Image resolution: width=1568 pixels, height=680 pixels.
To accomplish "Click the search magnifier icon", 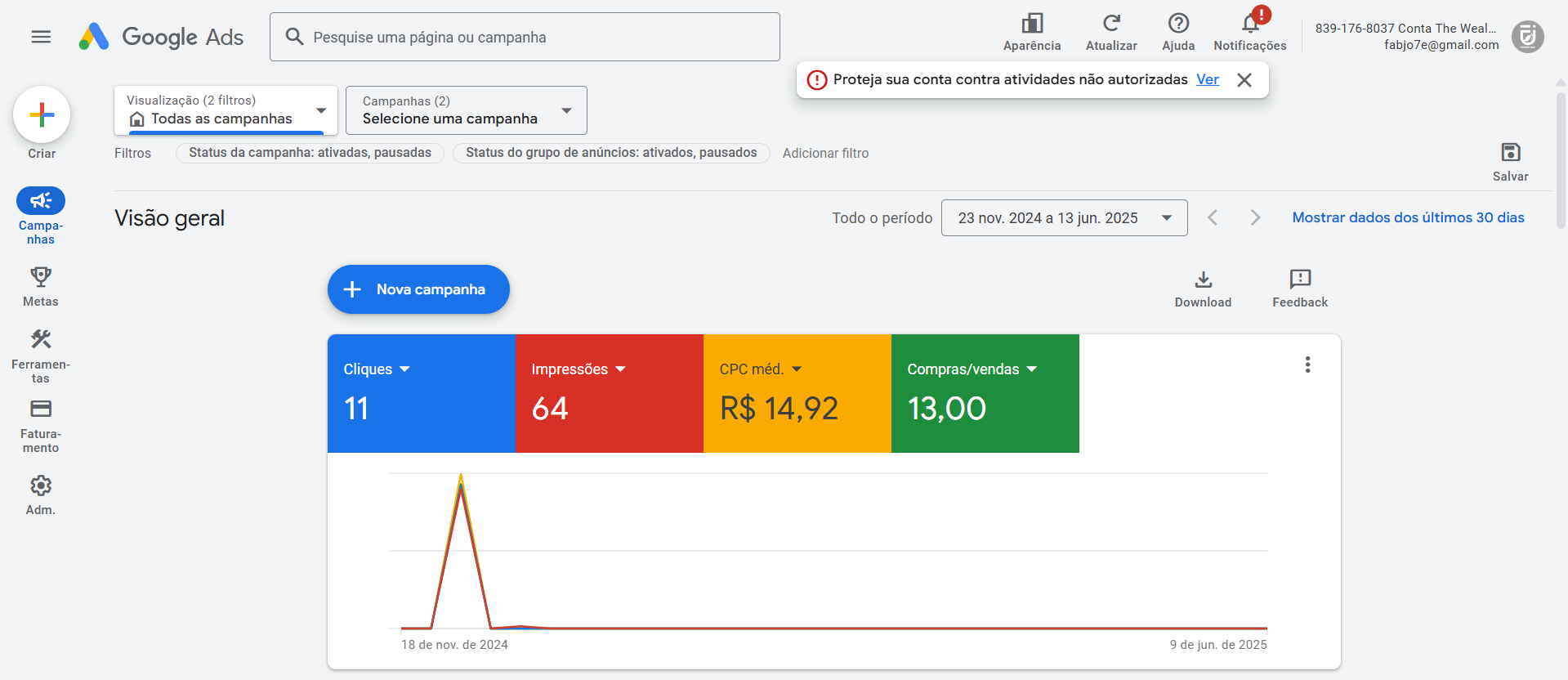I will coord(294,37).
